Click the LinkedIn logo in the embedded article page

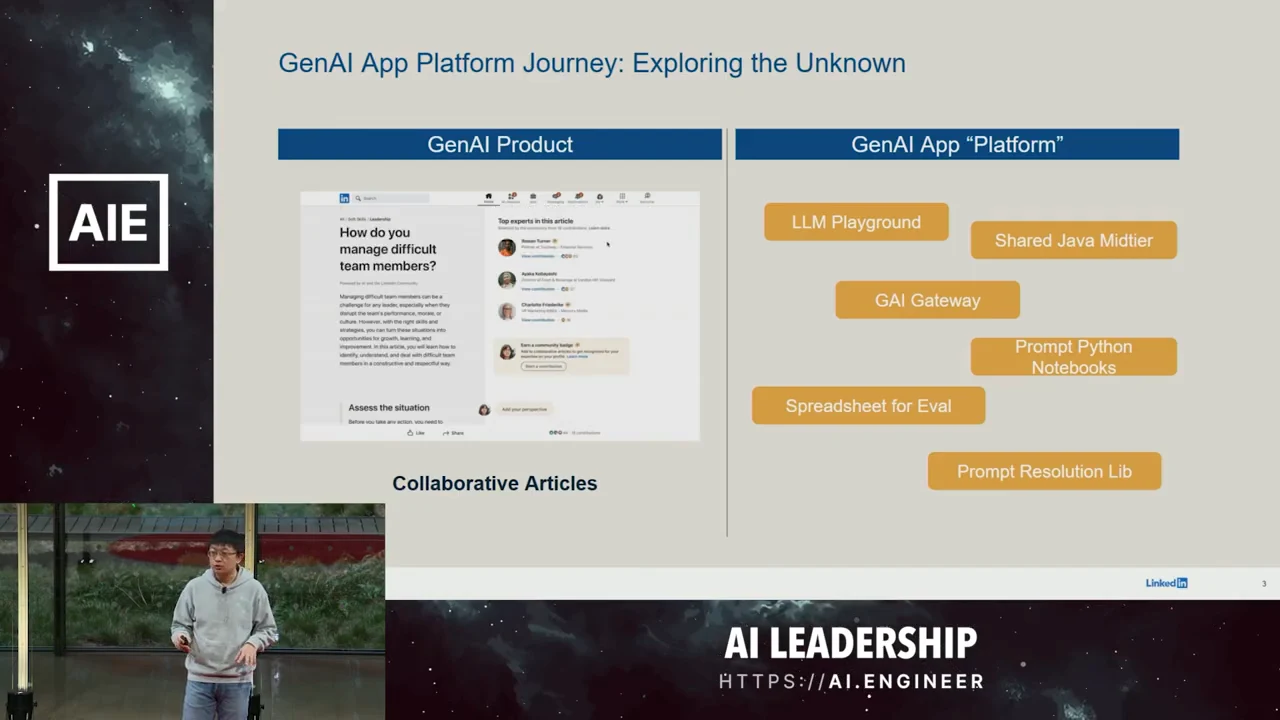345,198
